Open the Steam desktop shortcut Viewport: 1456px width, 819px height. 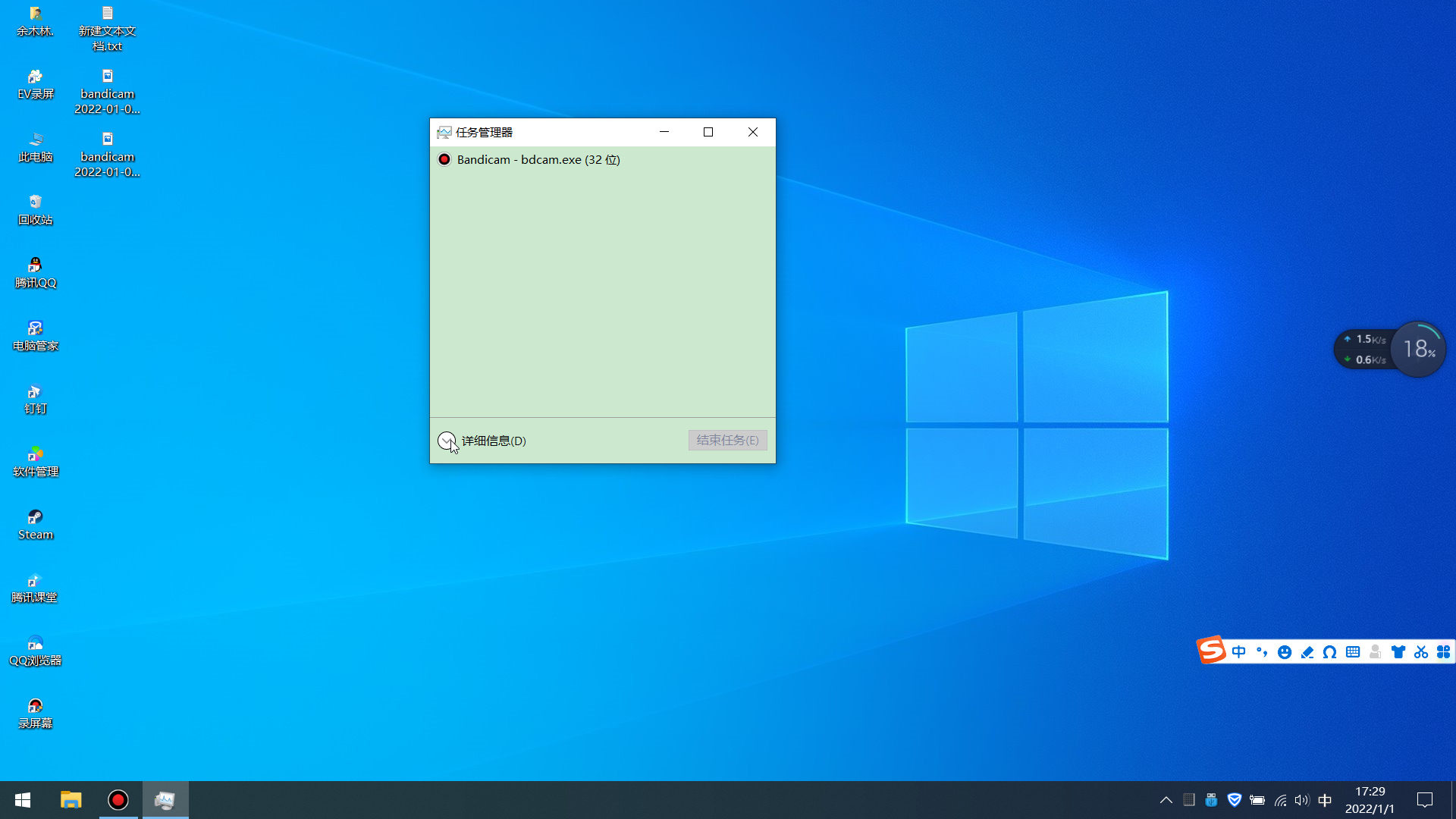pos(36,524)
